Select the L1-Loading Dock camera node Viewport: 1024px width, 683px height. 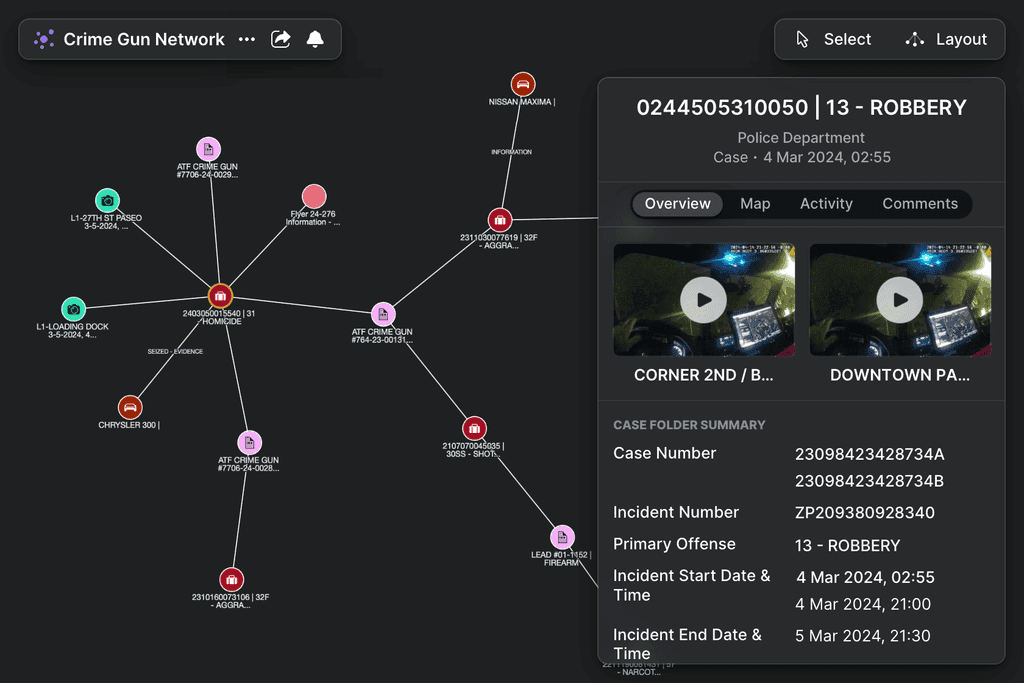73,309
